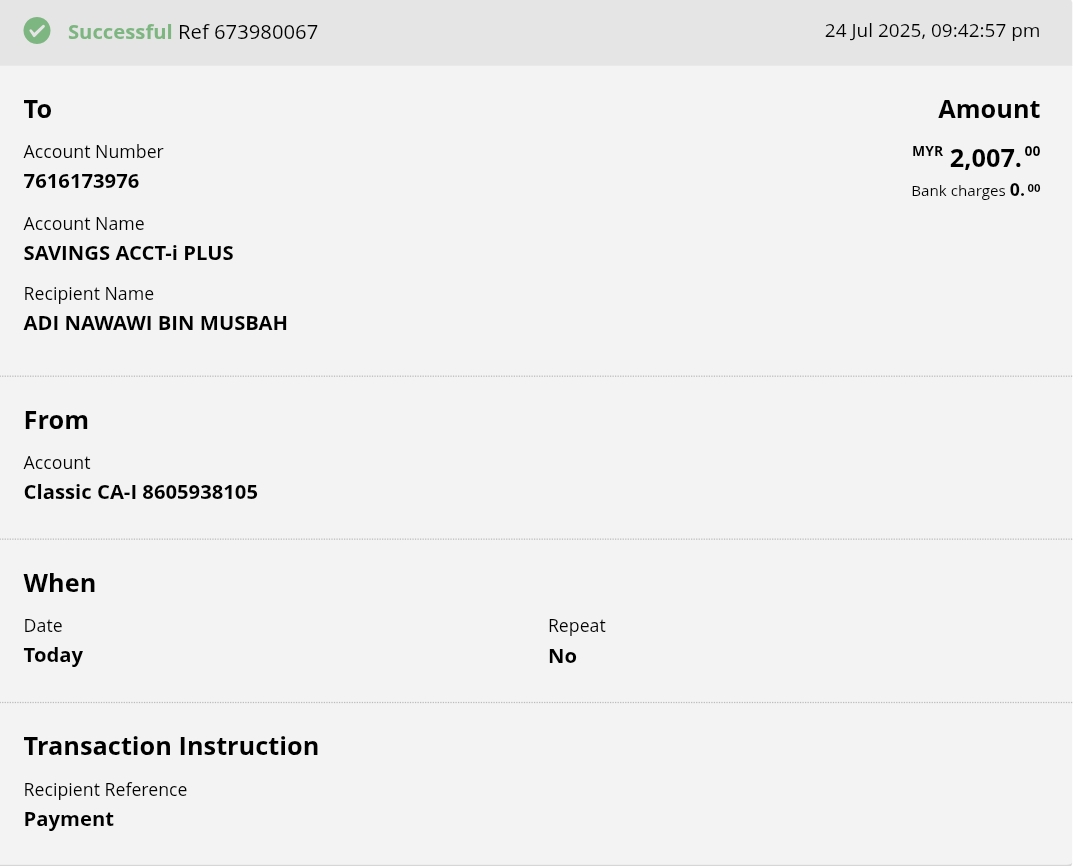This screenshot has height=866, width=1079.
Task: Click the Today date value
Action: [x=53, y=655]
